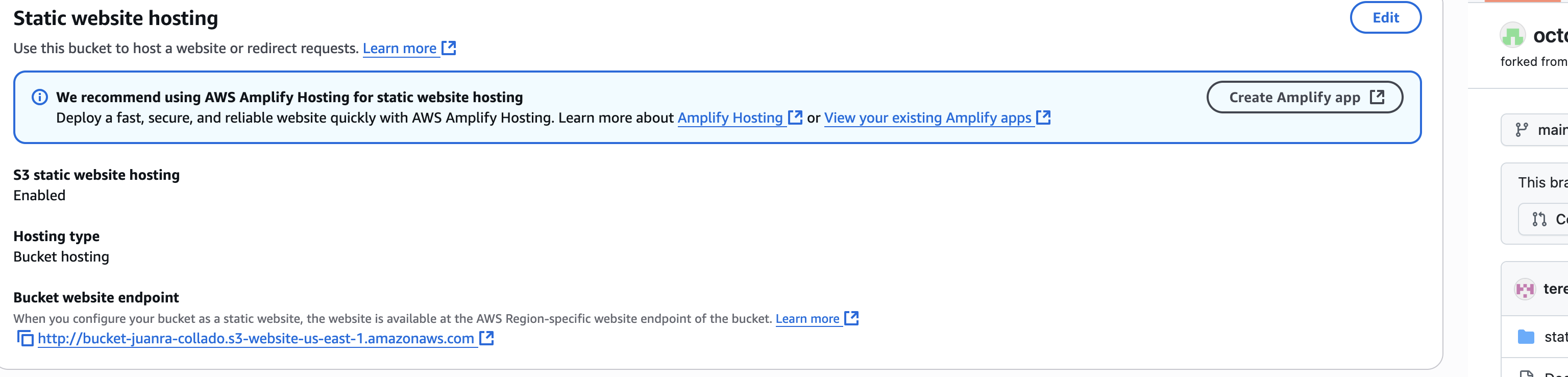1568x377 pixels.
Task: Click the pink tere user avatar
Action: [1525, 289]
